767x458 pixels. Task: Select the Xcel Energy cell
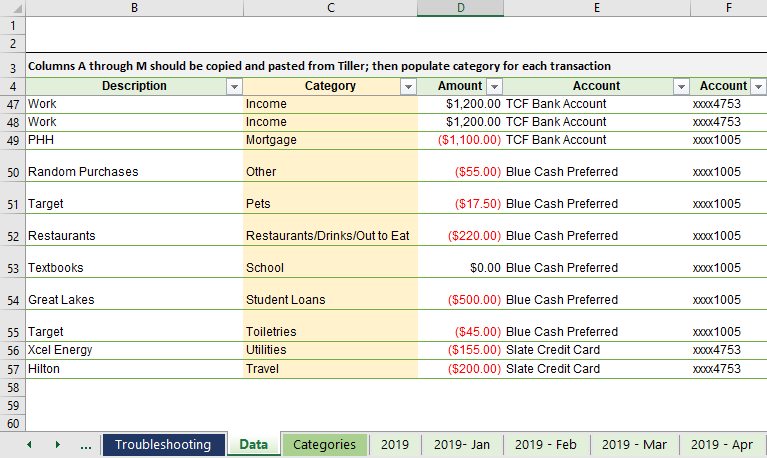(135, 350)
